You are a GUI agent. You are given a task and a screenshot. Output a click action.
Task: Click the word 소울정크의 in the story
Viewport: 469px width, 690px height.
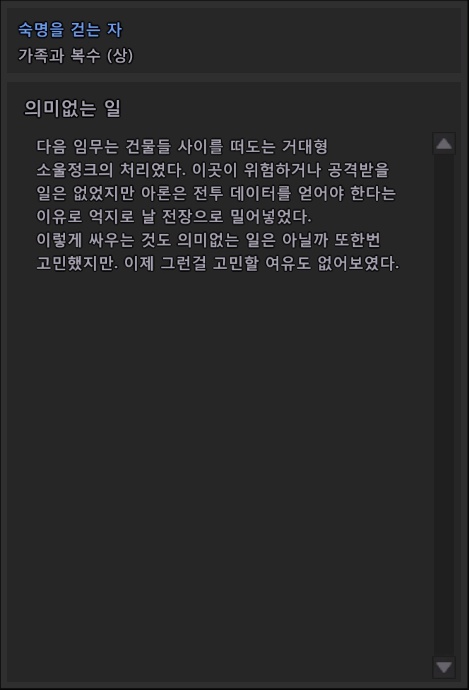[75, 170]
